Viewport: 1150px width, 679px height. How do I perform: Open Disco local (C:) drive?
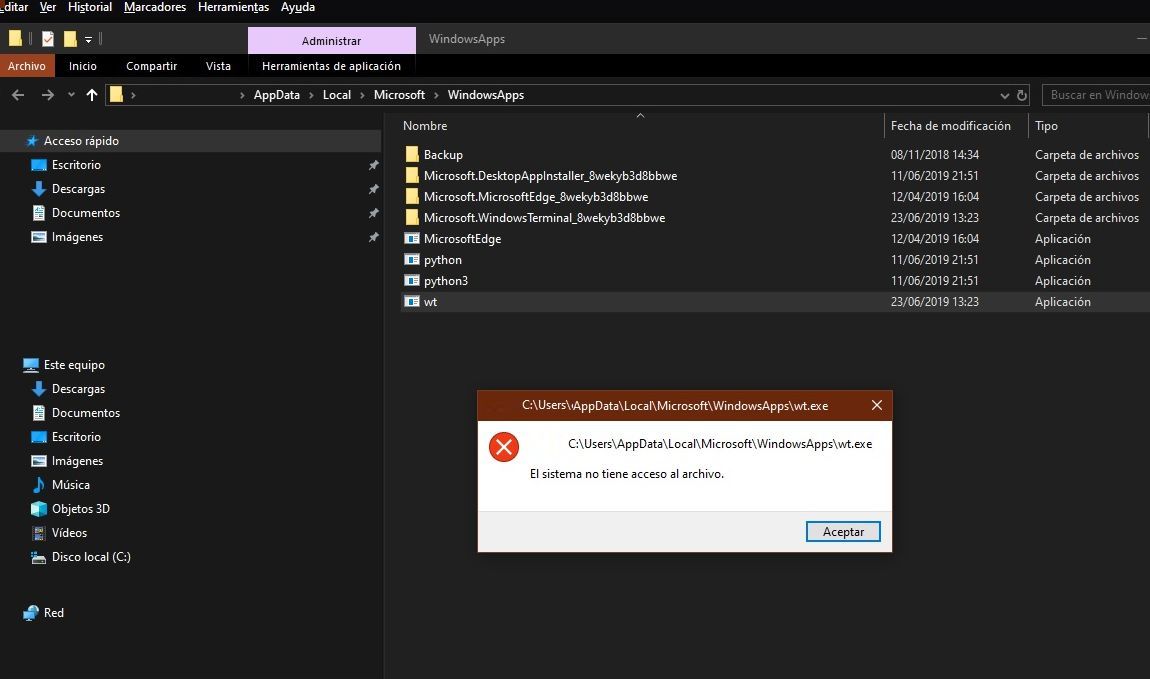(91, 557)
